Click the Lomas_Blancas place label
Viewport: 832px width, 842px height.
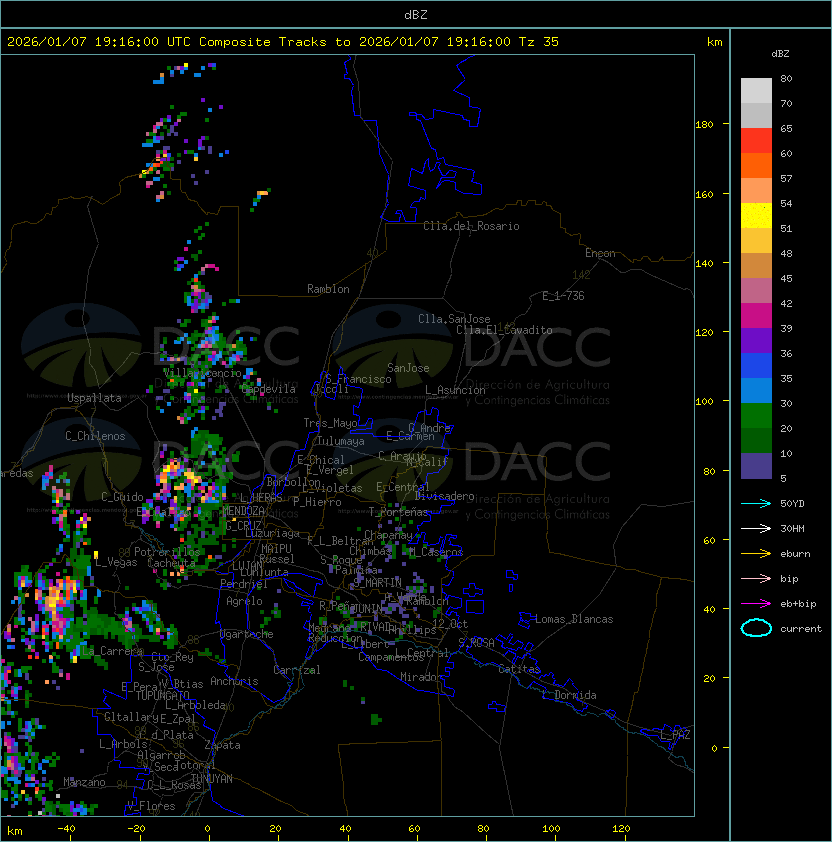click(573, 619)
